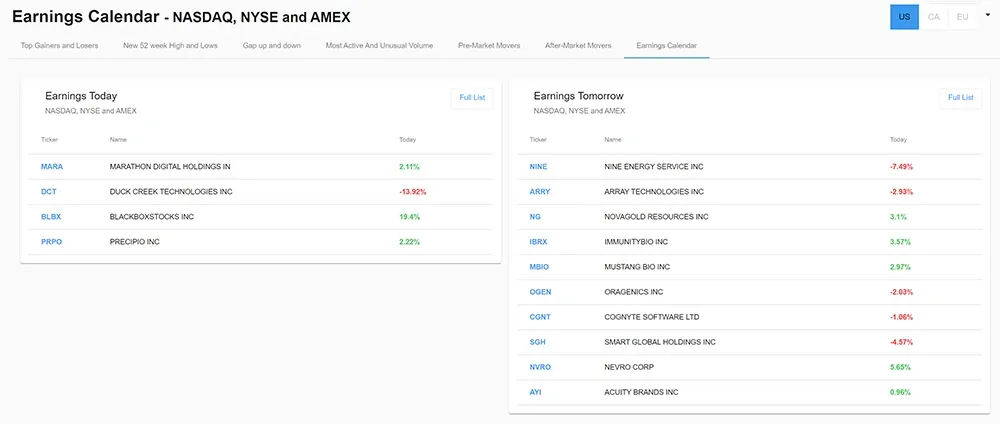Open ARRY ticker link
This screenshot has width=1000, height=424.
click(540, 191)
